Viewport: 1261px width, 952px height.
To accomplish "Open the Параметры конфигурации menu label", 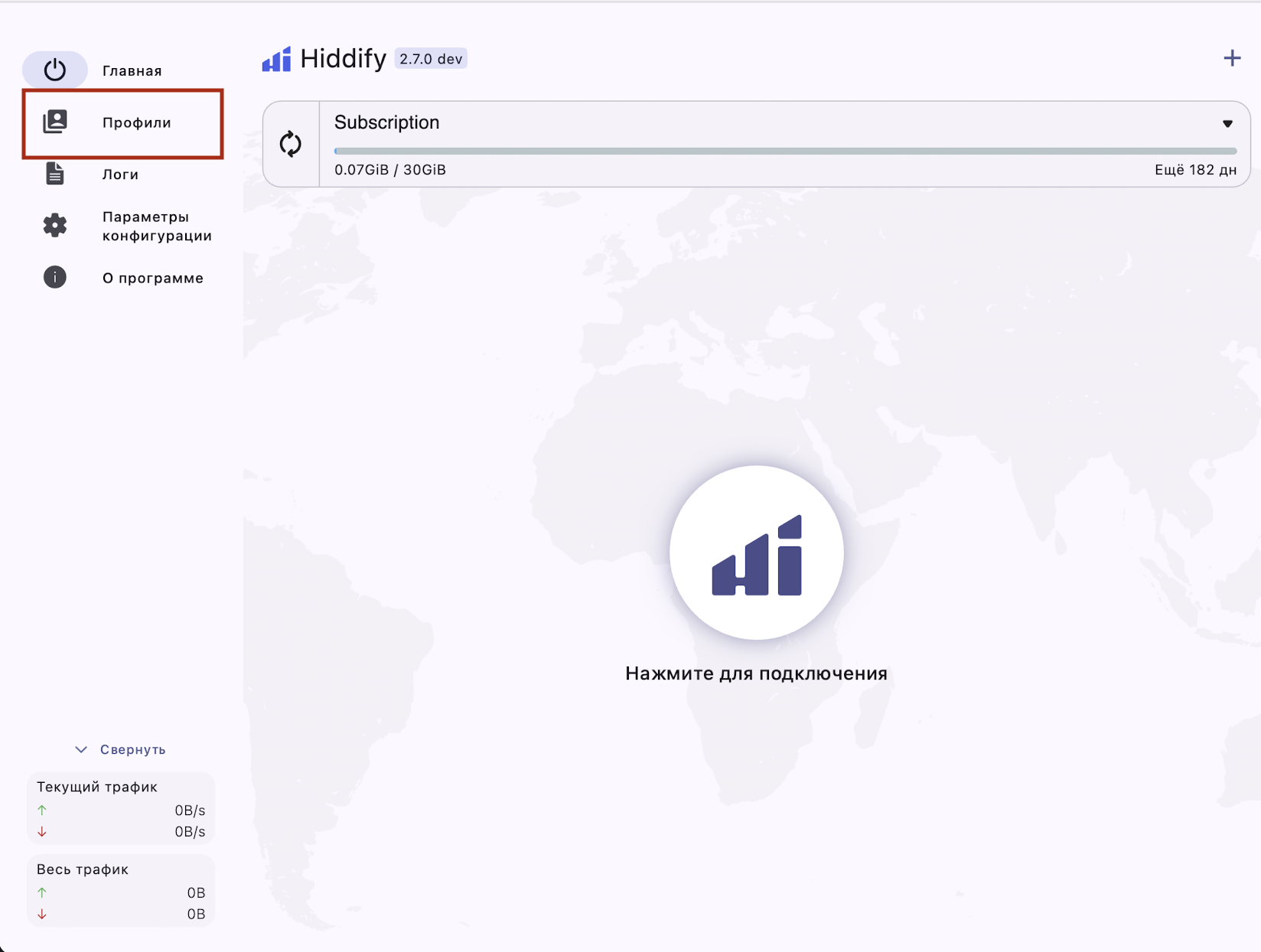I will pyautogui.click(x=157, y=227).
